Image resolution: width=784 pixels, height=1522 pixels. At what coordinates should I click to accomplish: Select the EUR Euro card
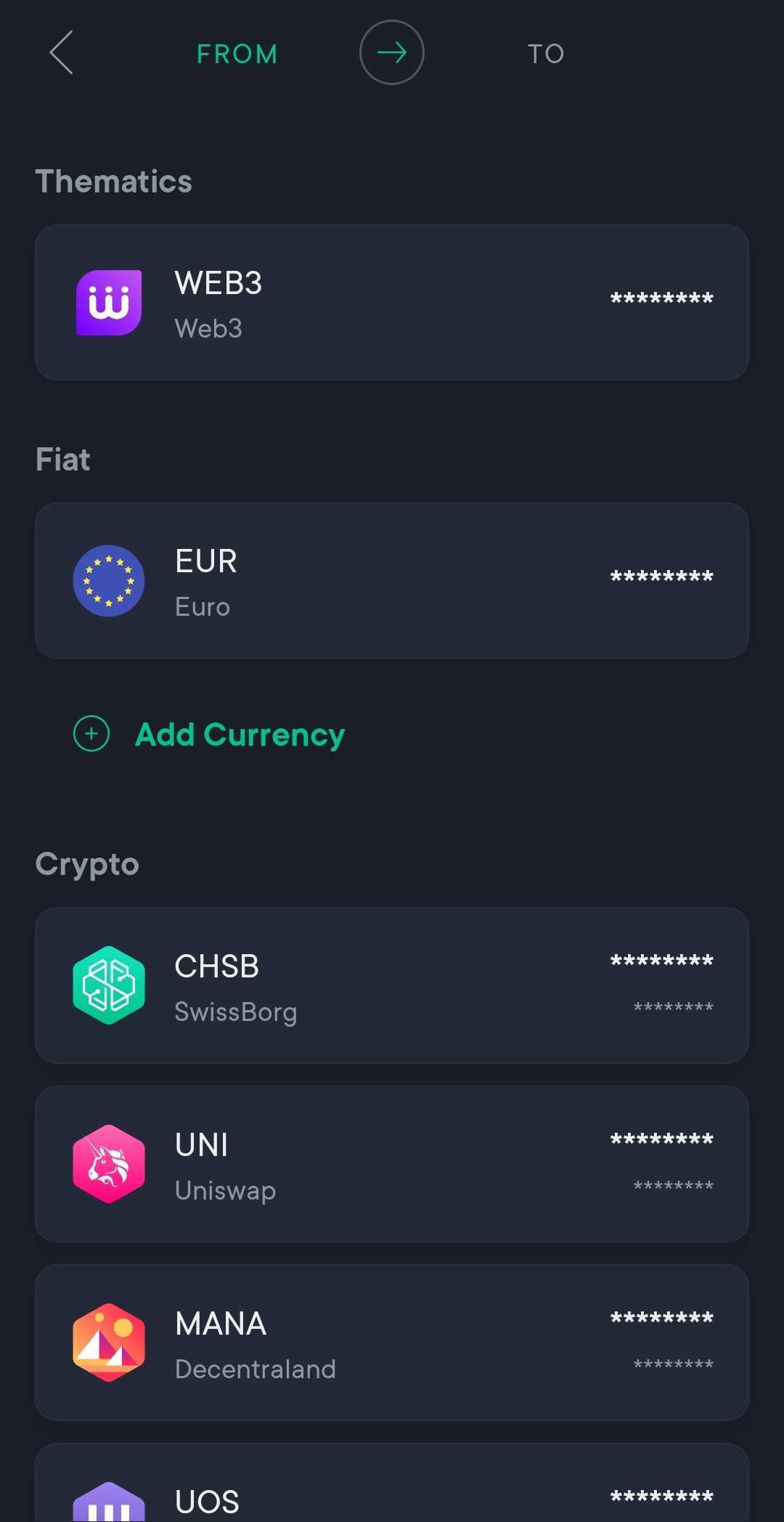[392, 581]
